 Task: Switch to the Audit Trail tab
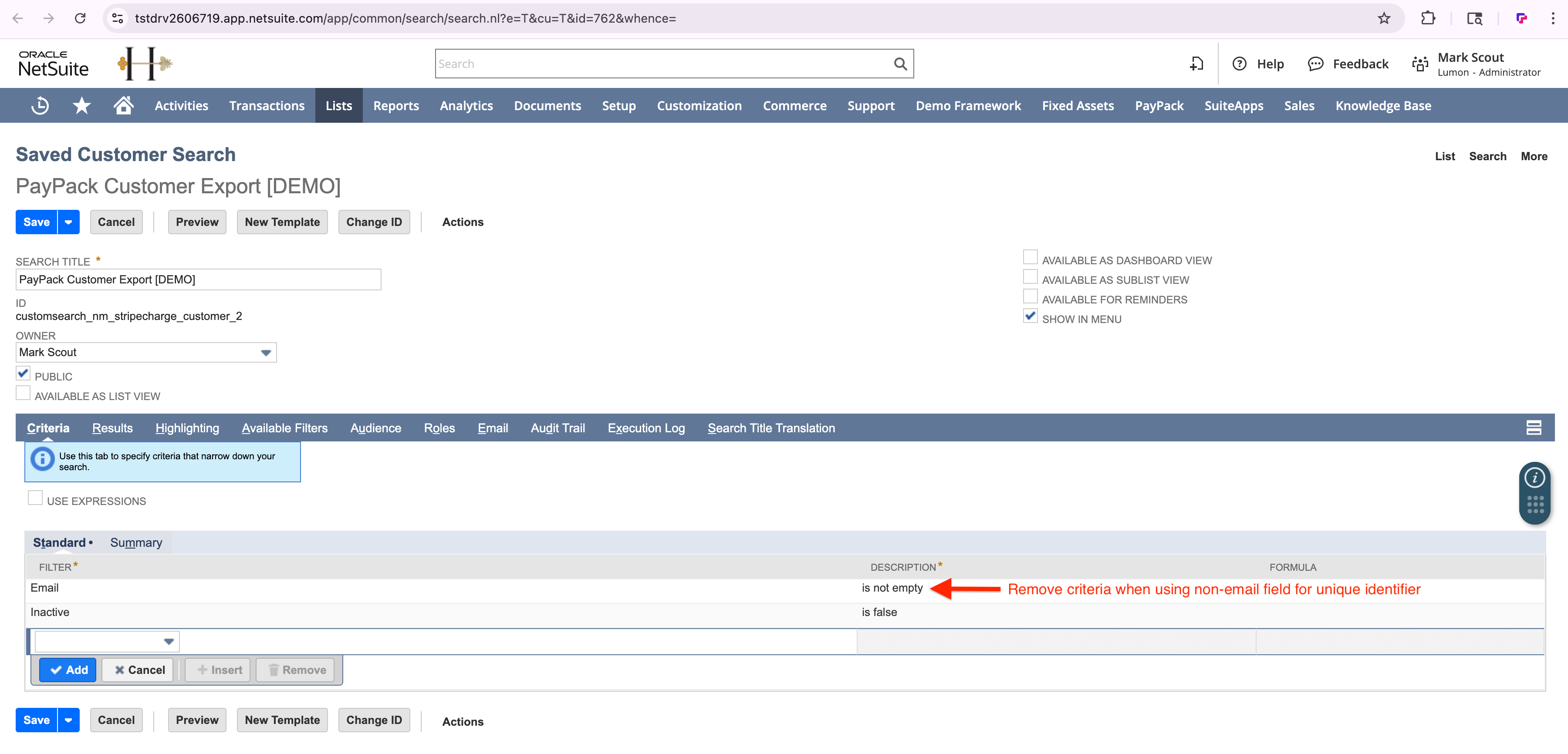pyautogui.click(x=558, y=428)
